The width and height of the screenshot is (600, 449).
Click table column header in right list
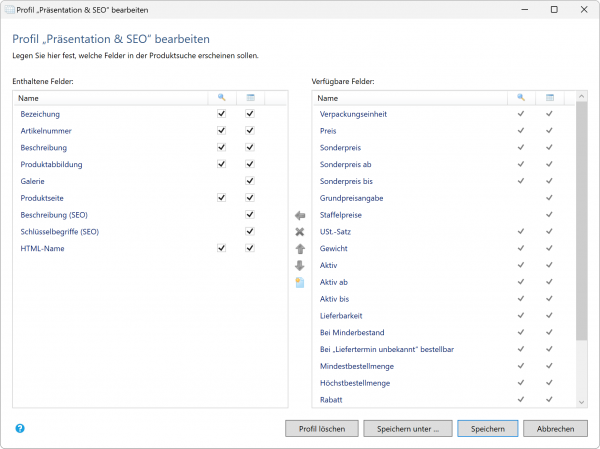click(549, 98)
